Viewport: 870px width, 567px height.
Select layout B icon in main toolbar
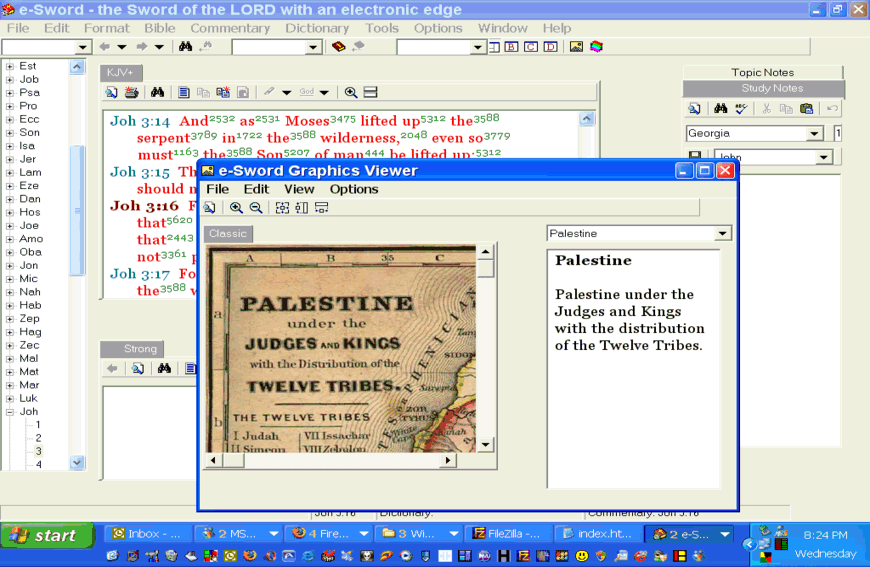tap(512, 47)
